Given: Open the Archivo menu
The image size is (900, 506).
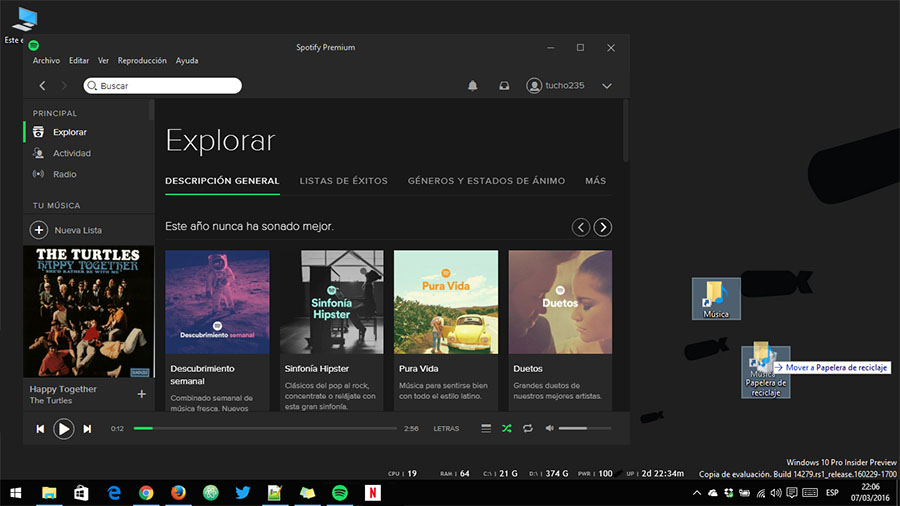Looking at the screenshot, I should tap(46, 60).
